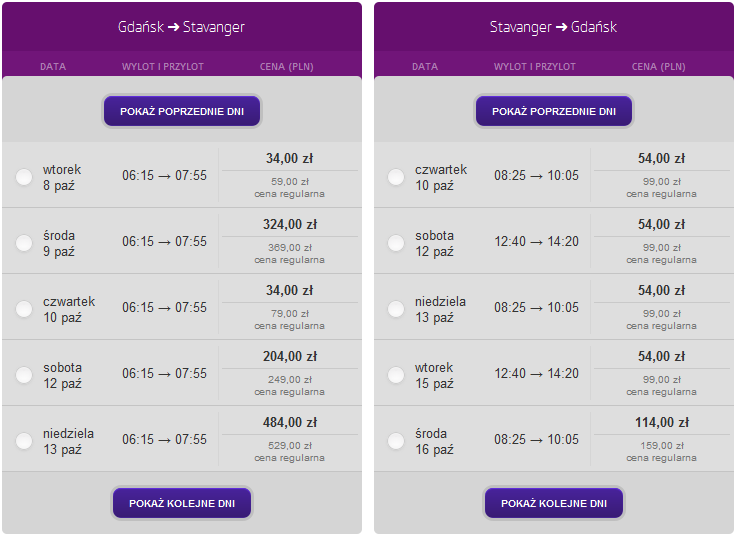
Task: Click the Gdańsk → Stavanger panel header
Action: point(181,27)
